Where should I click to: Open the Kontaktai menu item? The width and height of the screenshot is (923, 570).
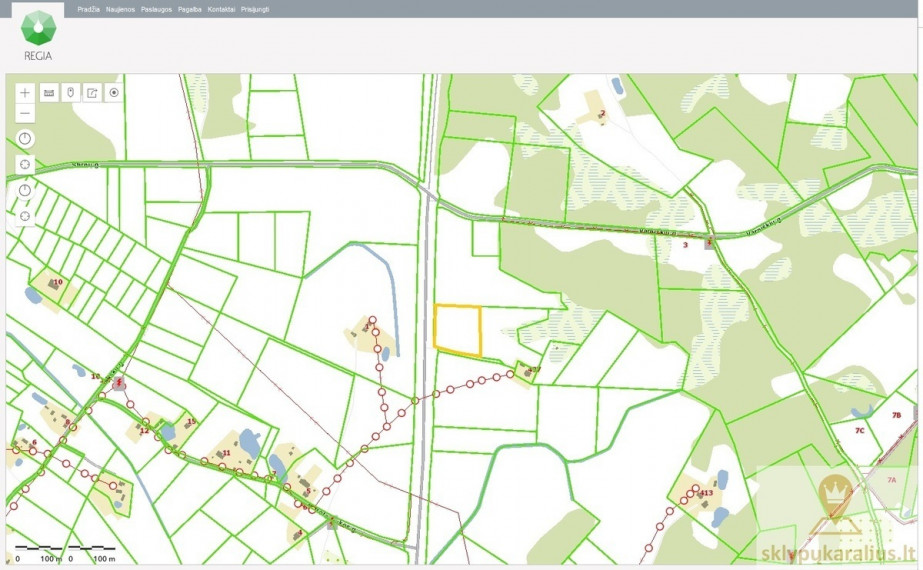coord(221,9)
